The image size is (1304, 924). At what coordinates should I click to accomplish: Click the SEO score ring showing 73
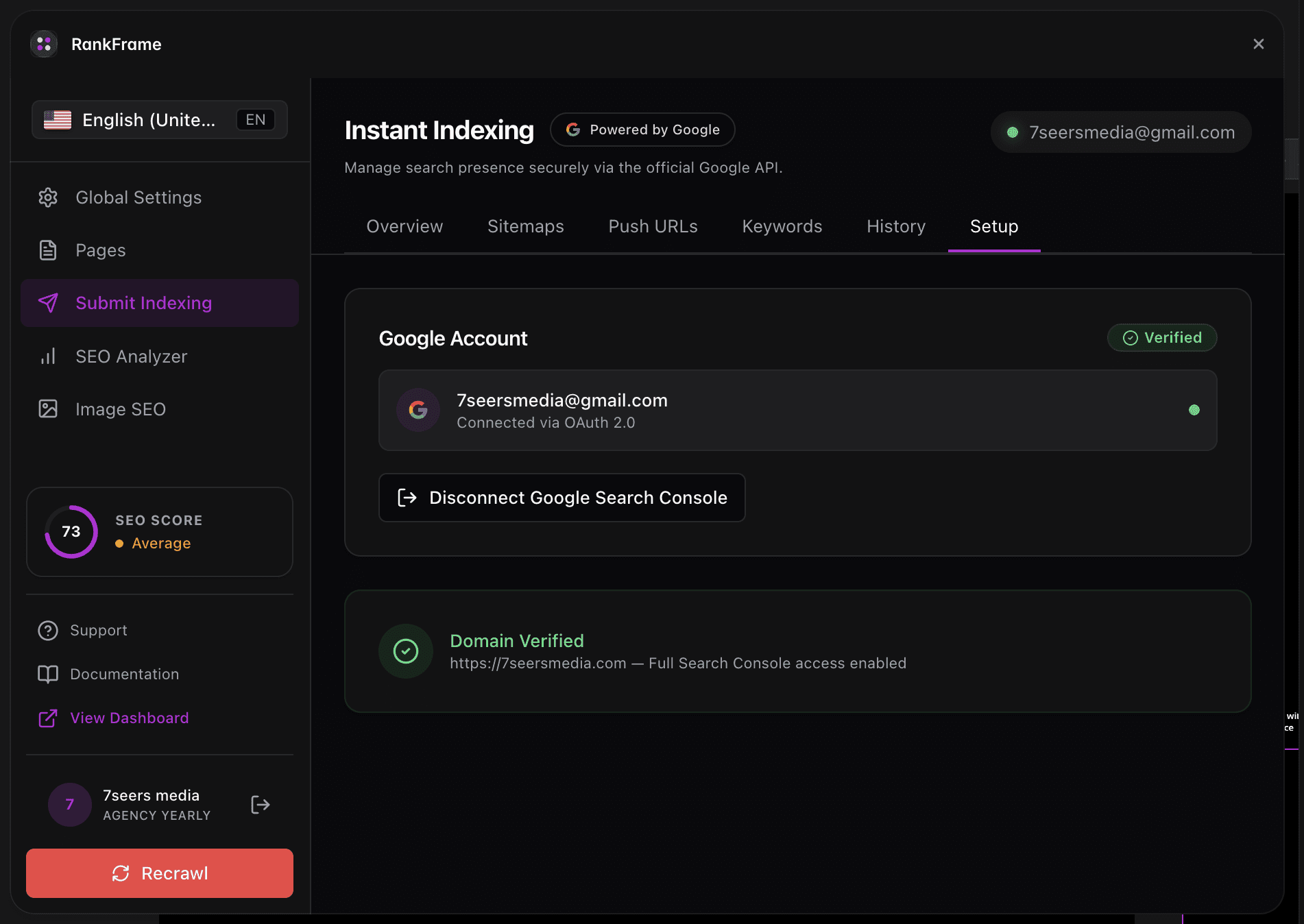click(71, 532)
